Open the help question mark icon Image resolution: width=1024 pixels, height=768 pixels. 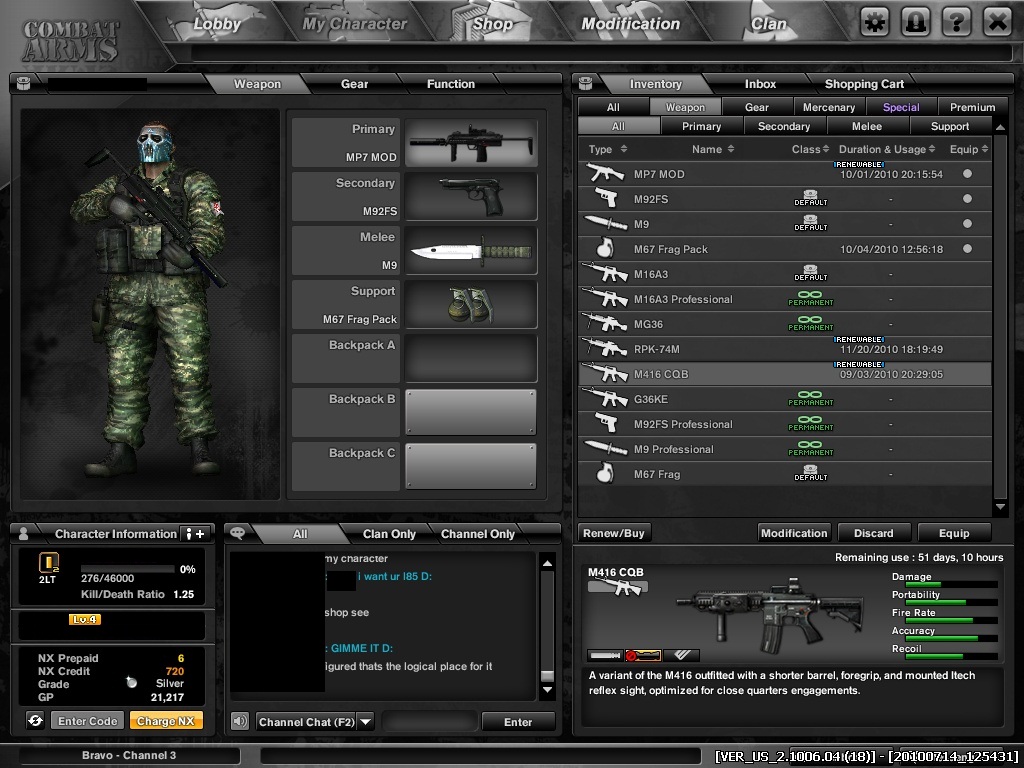pos(957,23)
